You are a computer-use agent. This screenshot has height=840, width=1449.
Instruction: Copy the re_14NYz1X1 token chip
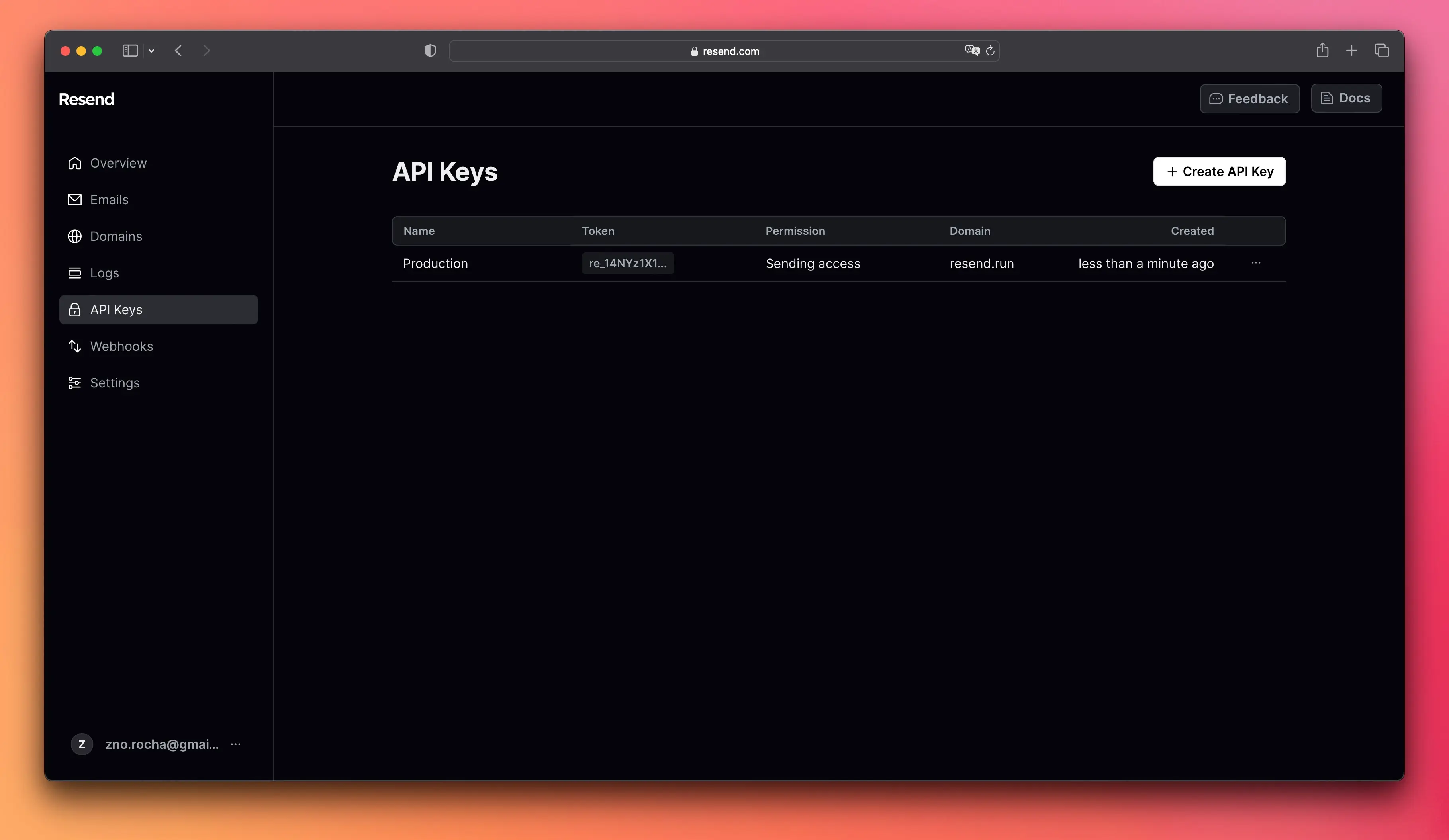coord(627,263)
